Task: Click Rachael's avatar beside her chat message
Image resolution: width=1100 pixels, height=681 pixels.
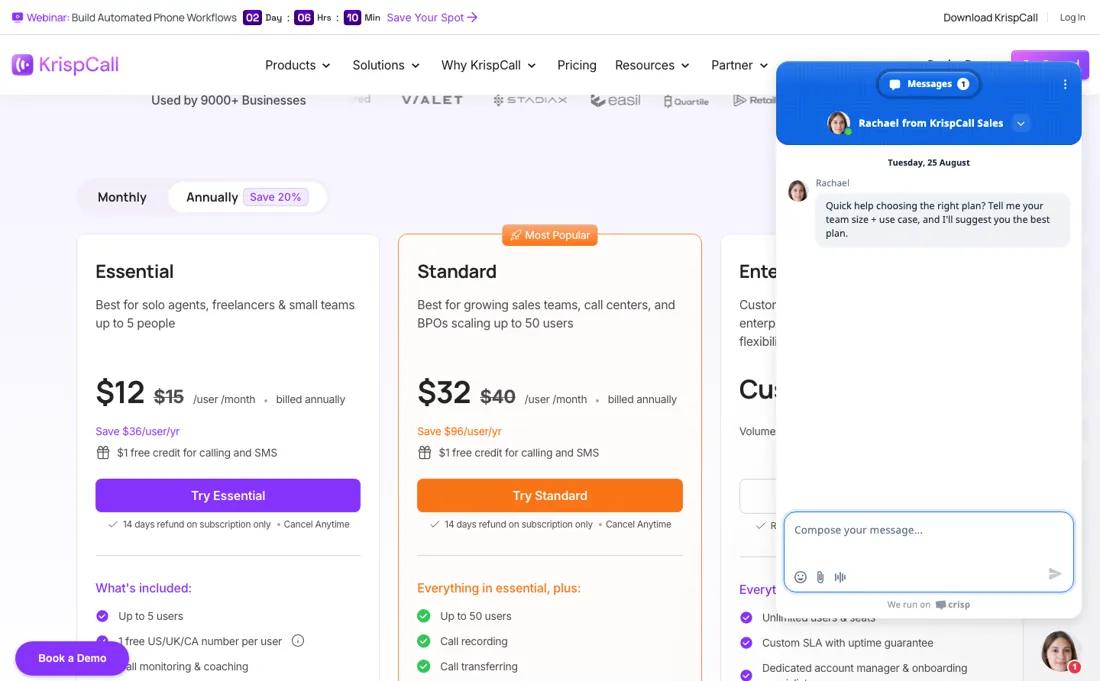Action: pyautogui.click(x=798, y=190)
